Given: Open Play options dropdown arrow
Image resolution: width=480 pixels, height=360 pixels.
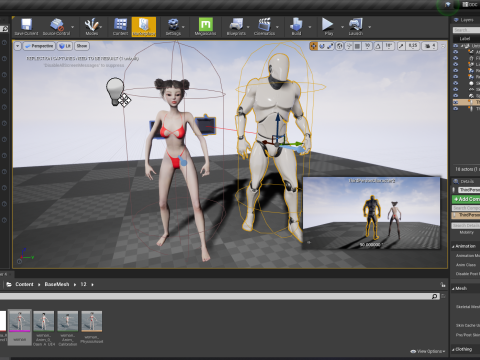Looking at the screenshot, I should [342, 27].
